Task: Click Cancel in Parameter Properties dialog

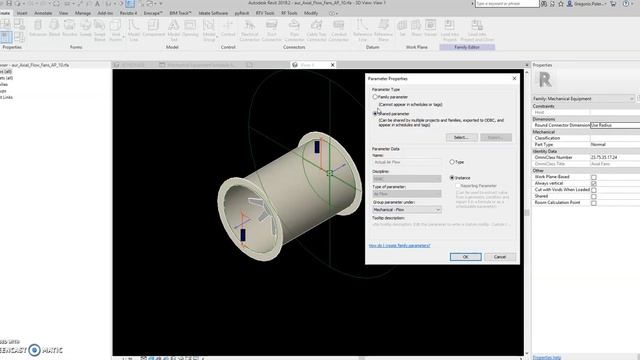Action: (x=500, y=257)
